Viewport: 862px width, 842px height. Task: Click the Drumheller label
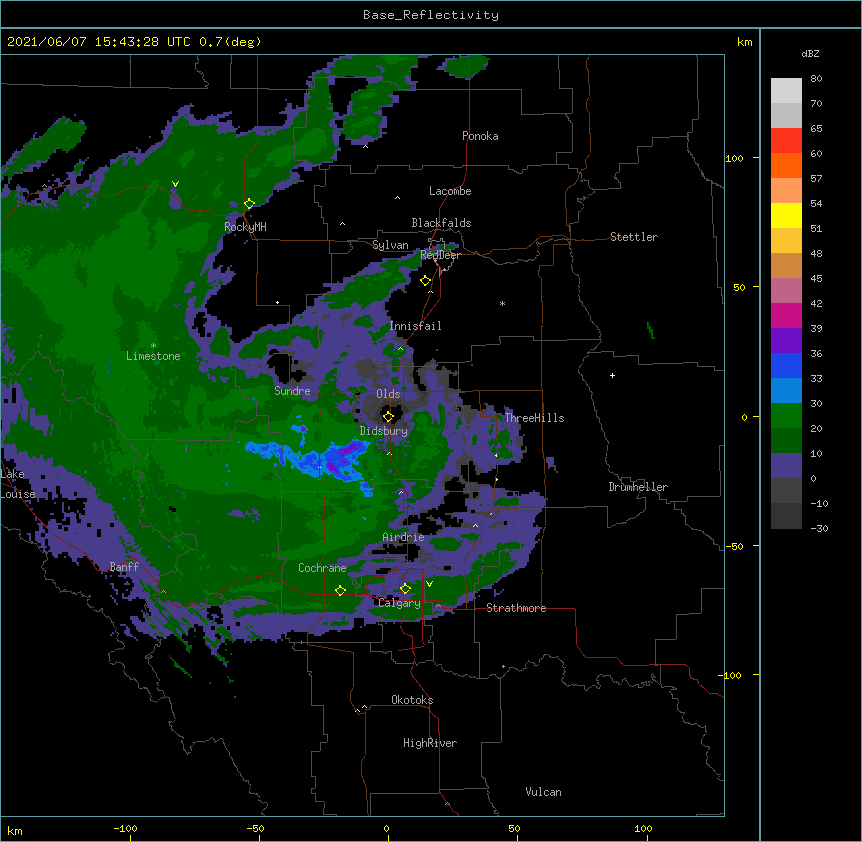638,488
